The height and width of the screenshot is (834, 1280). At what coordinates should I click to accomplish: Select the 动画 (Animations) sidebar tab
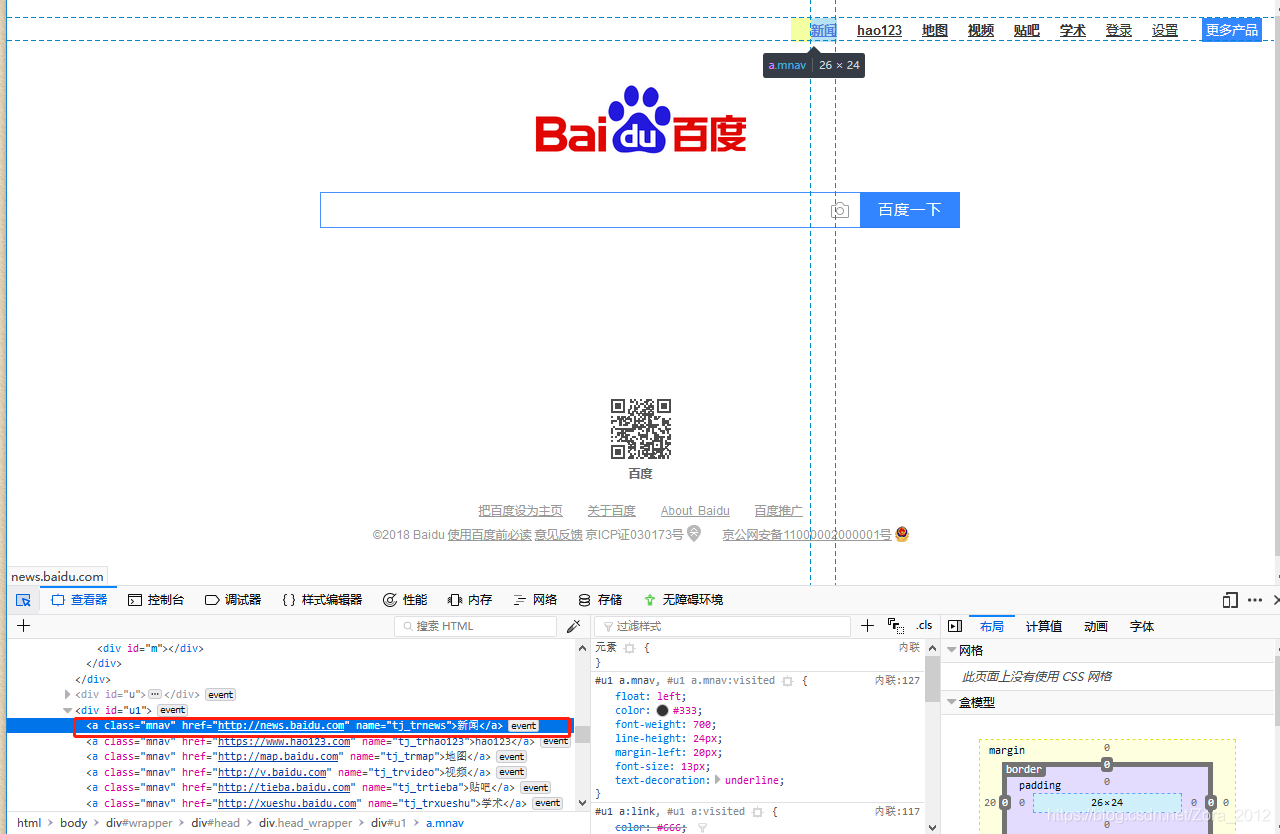point(1096,626)
